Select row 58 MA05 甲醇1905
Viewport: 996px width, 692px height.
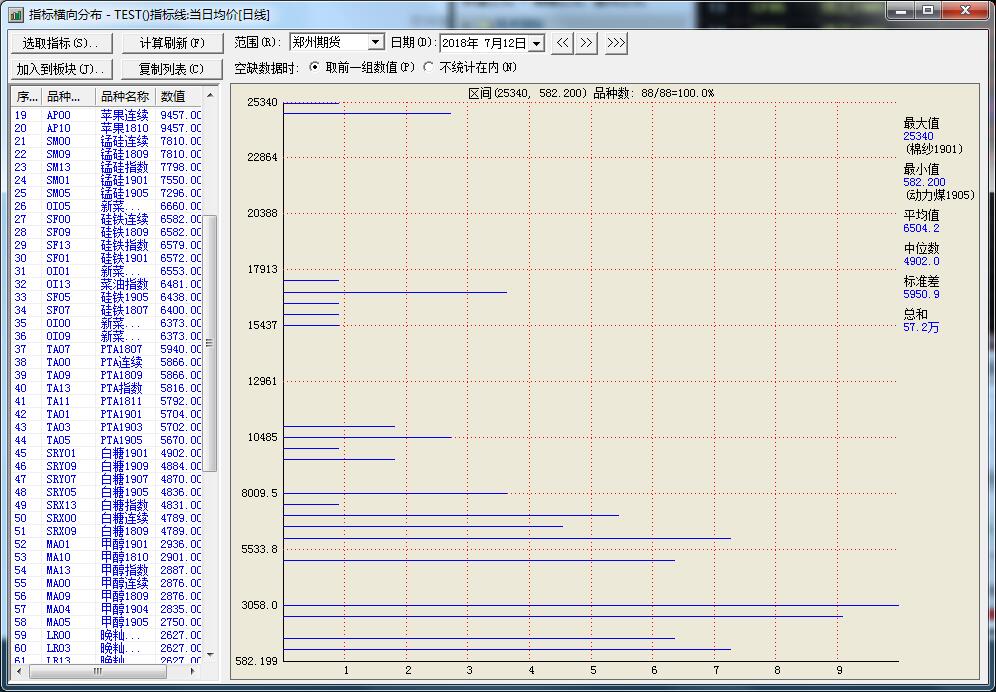point(107,622)
